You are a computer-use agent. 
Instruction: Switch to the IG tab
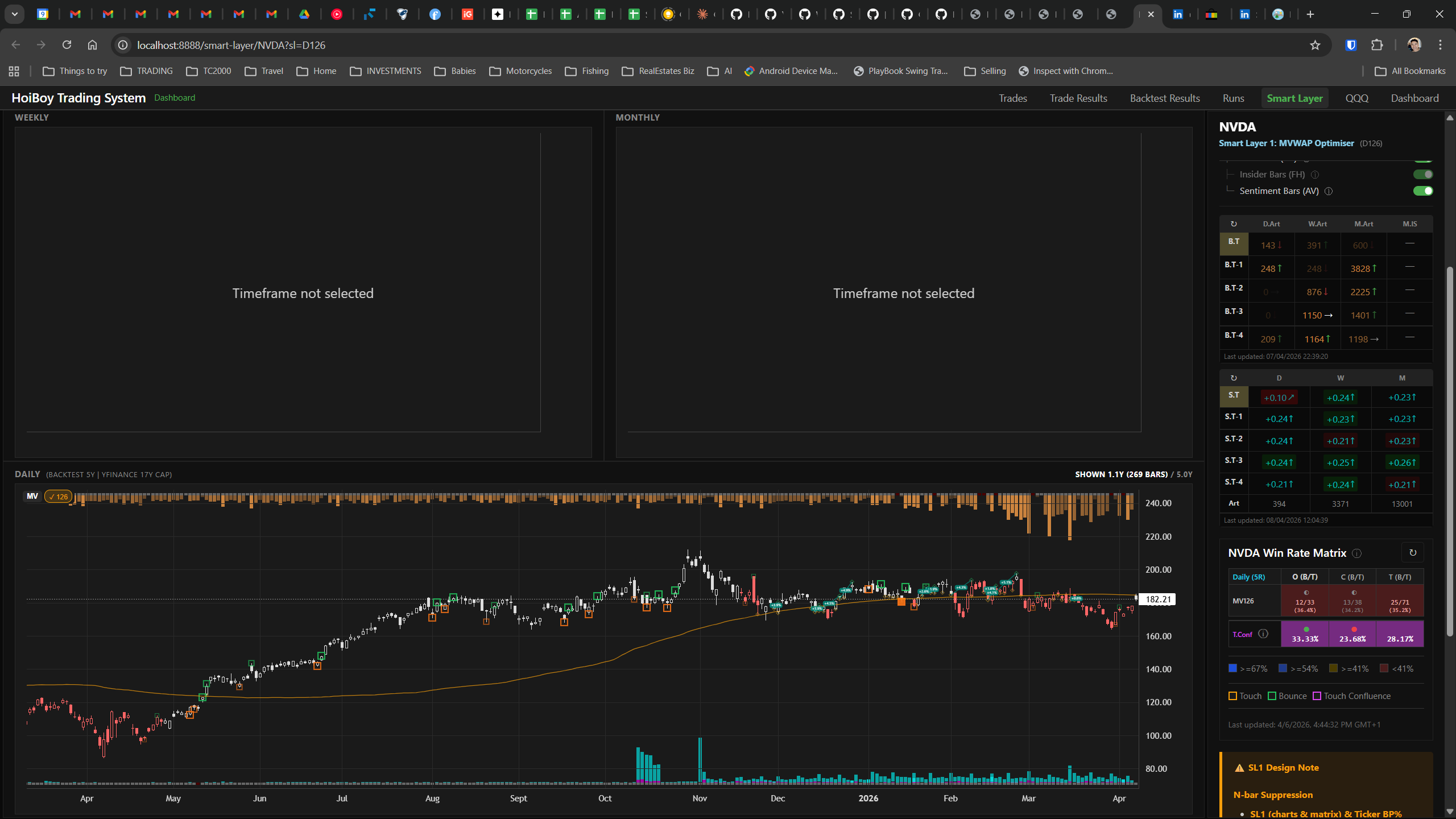click(468, 14)
